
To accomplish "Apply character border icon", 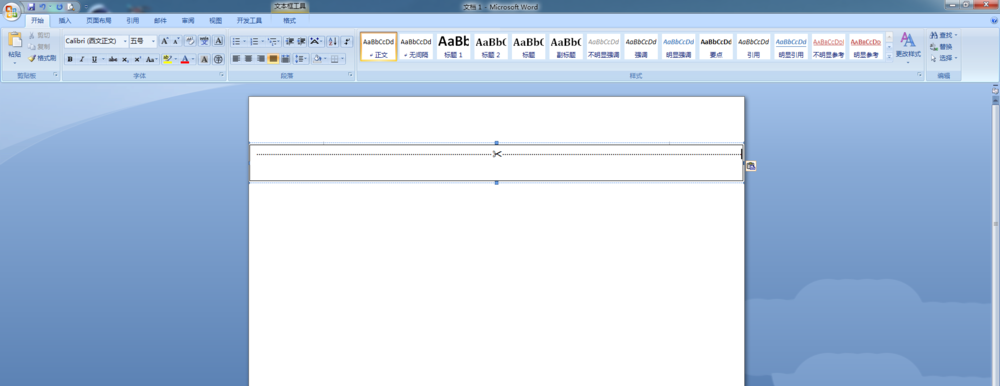I will pyautogui.click(x=218, y=41).
